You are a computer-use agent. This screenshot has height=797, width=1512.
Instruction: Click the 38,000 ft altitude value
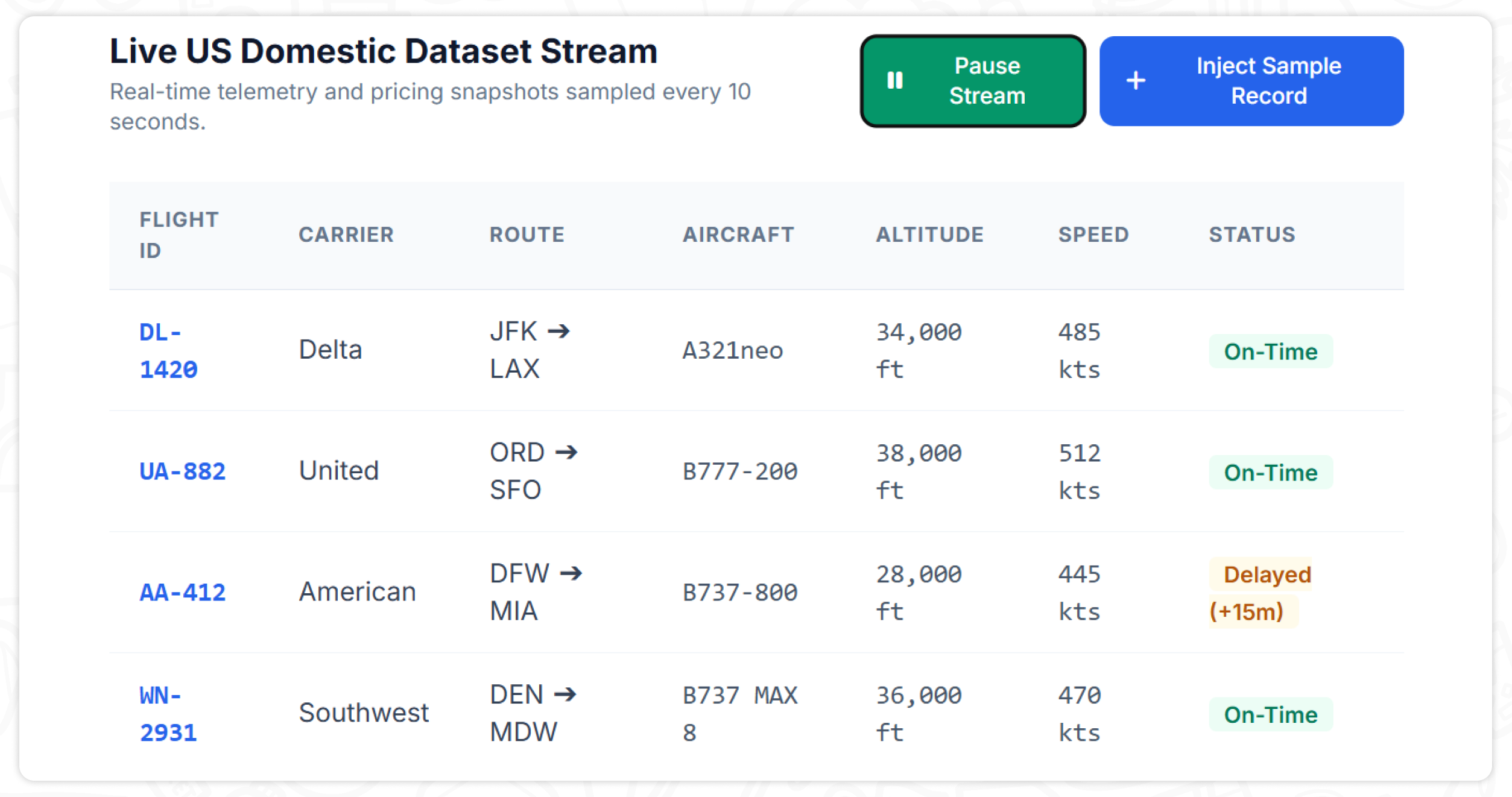(x=919, y=471)
